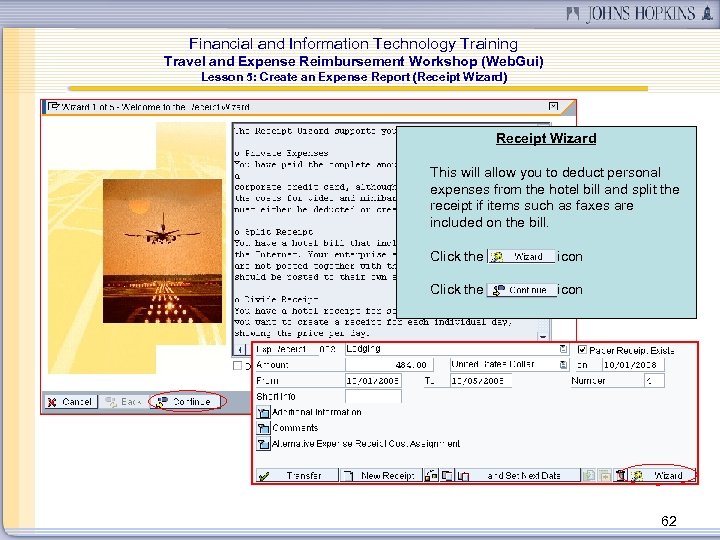This screenshot has width=720, height=540.
Task: Click scroll-left arrow below wizard text box
Action: [x=240, y=350]
